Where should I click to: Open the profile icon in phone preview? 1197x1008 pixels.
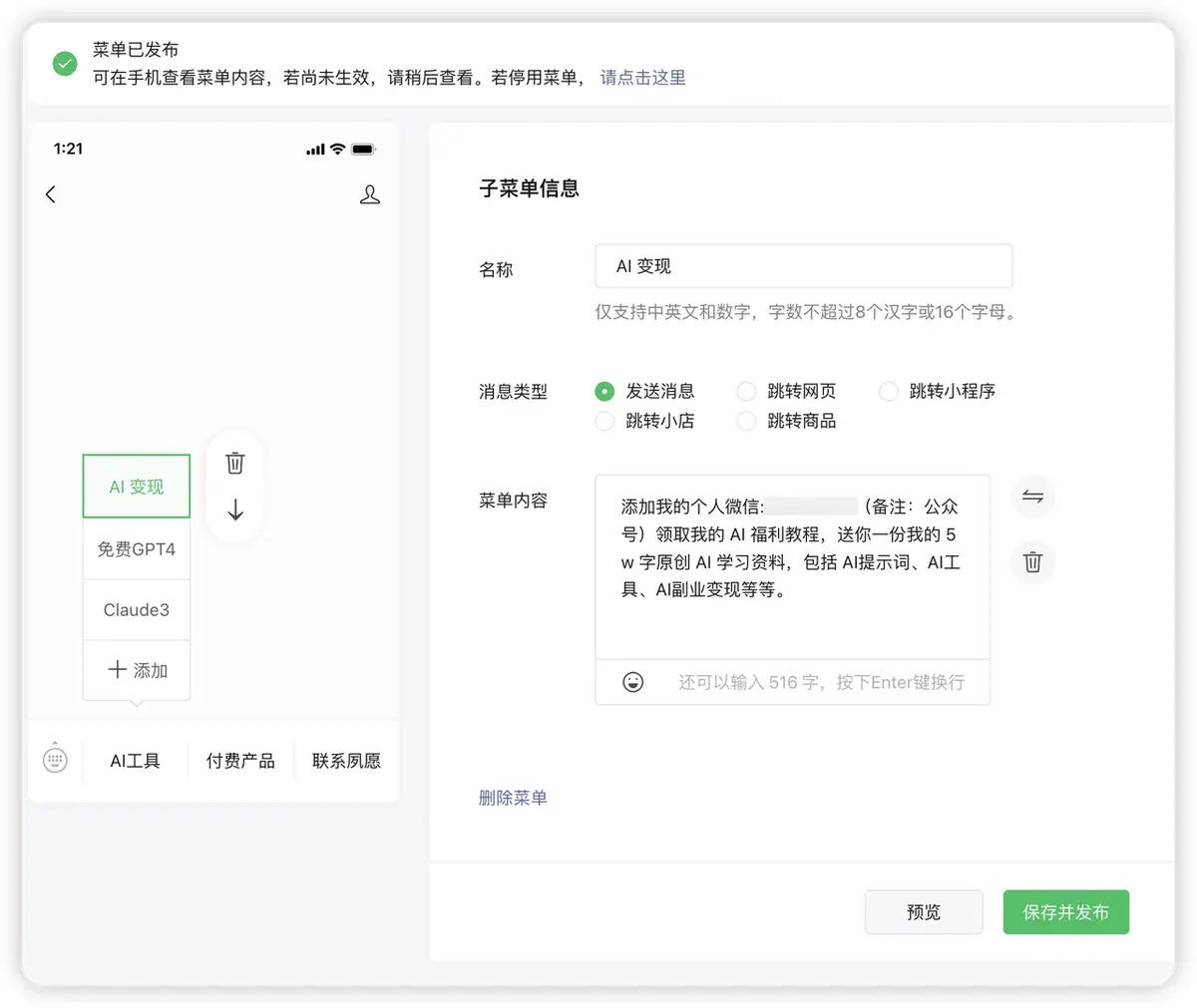tap(369, 194)
